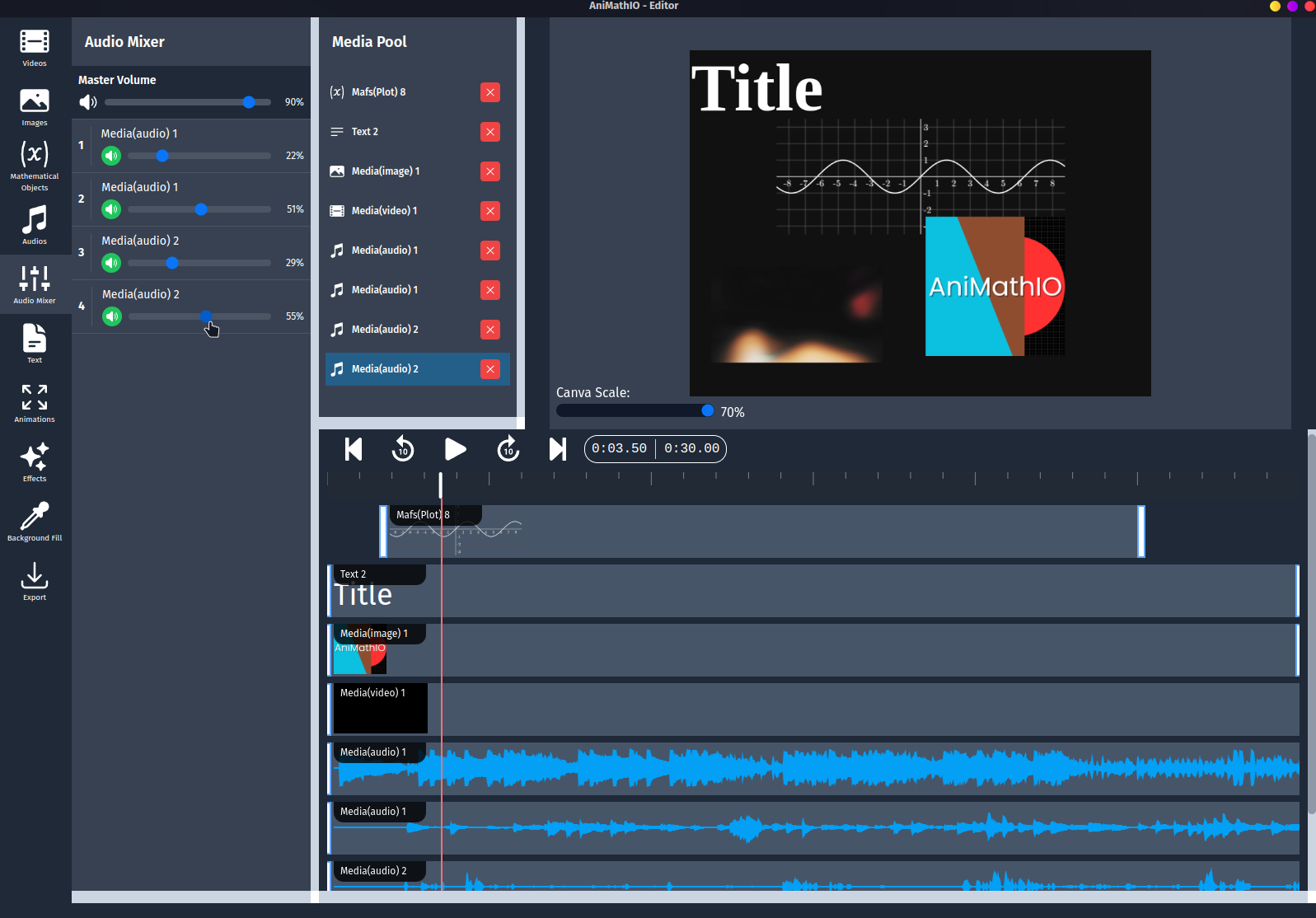This screenshot has height=918, width=1316.
Task: Remove Media(image) 1 from Media Pool
Action: click(x=490, y=171)
